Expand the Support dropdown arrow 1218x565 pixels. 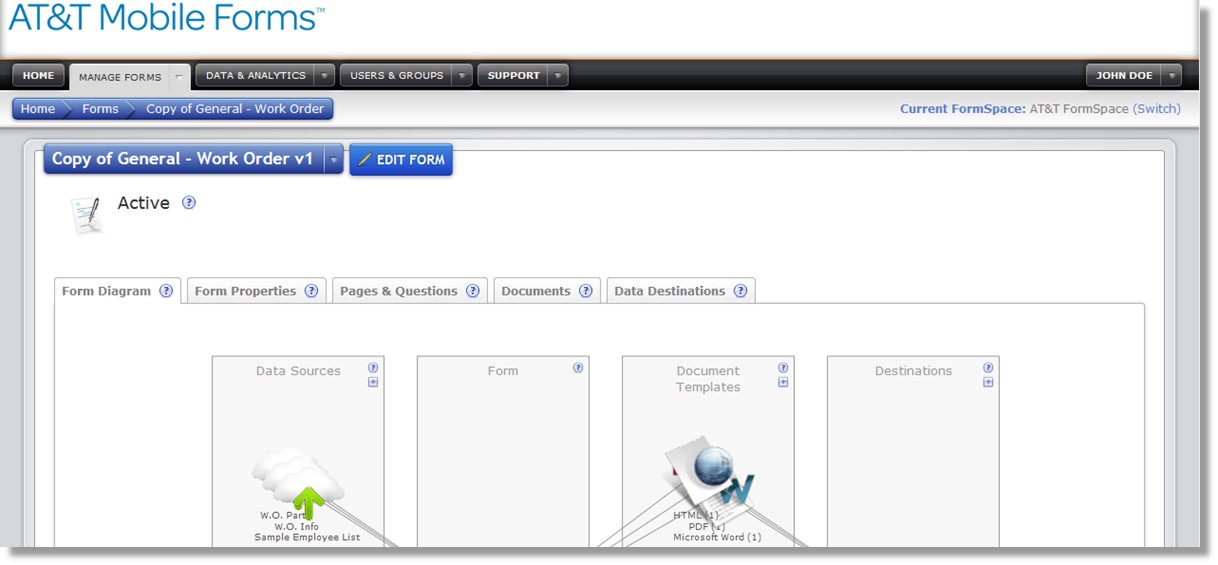tap(558, 76)
